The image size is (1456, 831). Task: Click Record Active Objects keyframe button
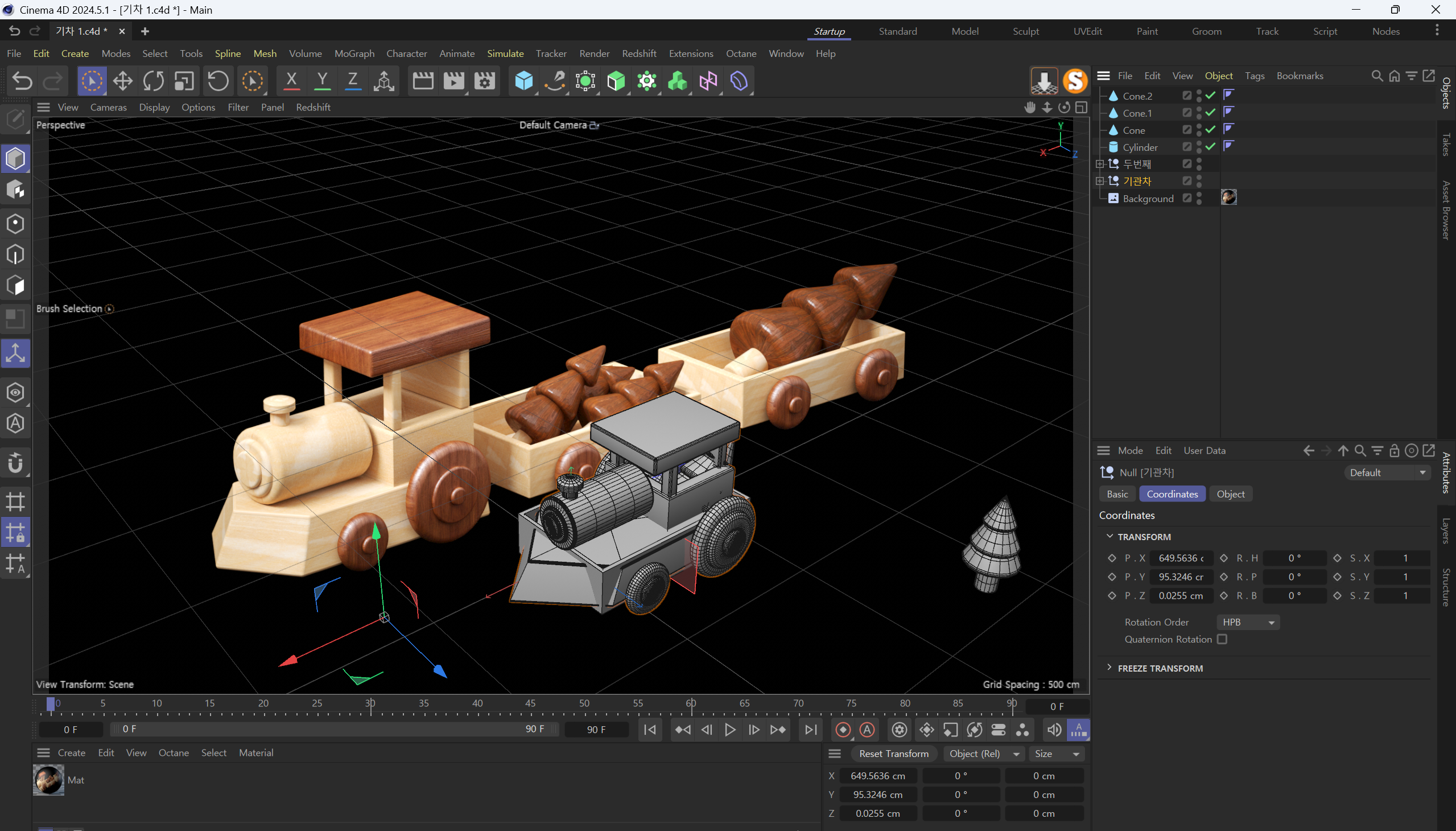click(x=843, y=730)
